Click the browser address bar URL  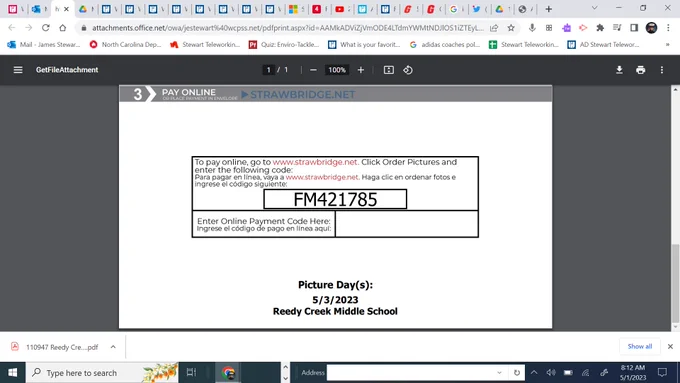coord(288,28)
